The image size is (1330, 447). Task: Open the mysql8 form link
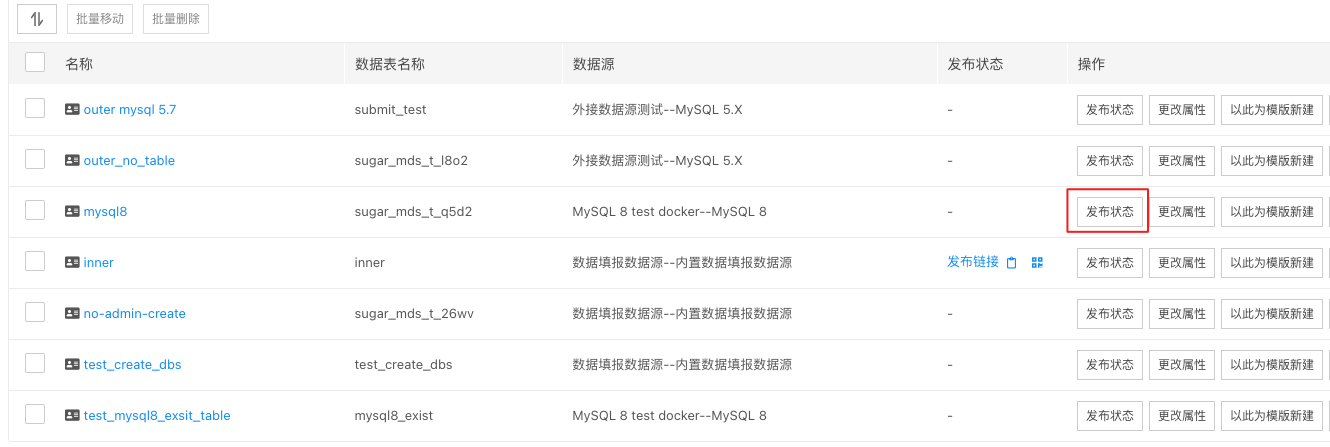coord(105,212)
